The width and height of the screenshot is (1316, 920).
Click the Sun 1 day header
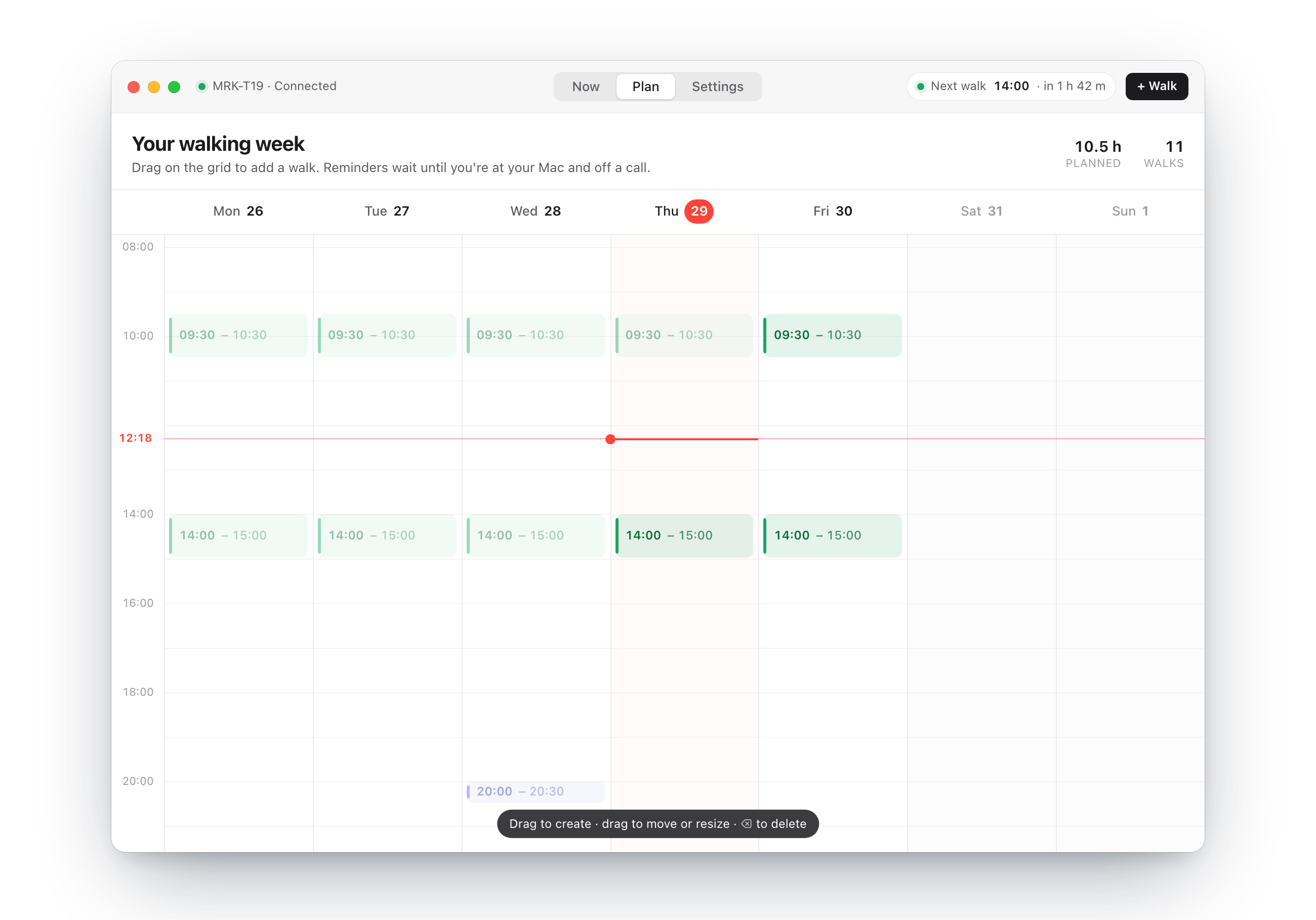pos(1130,211)
